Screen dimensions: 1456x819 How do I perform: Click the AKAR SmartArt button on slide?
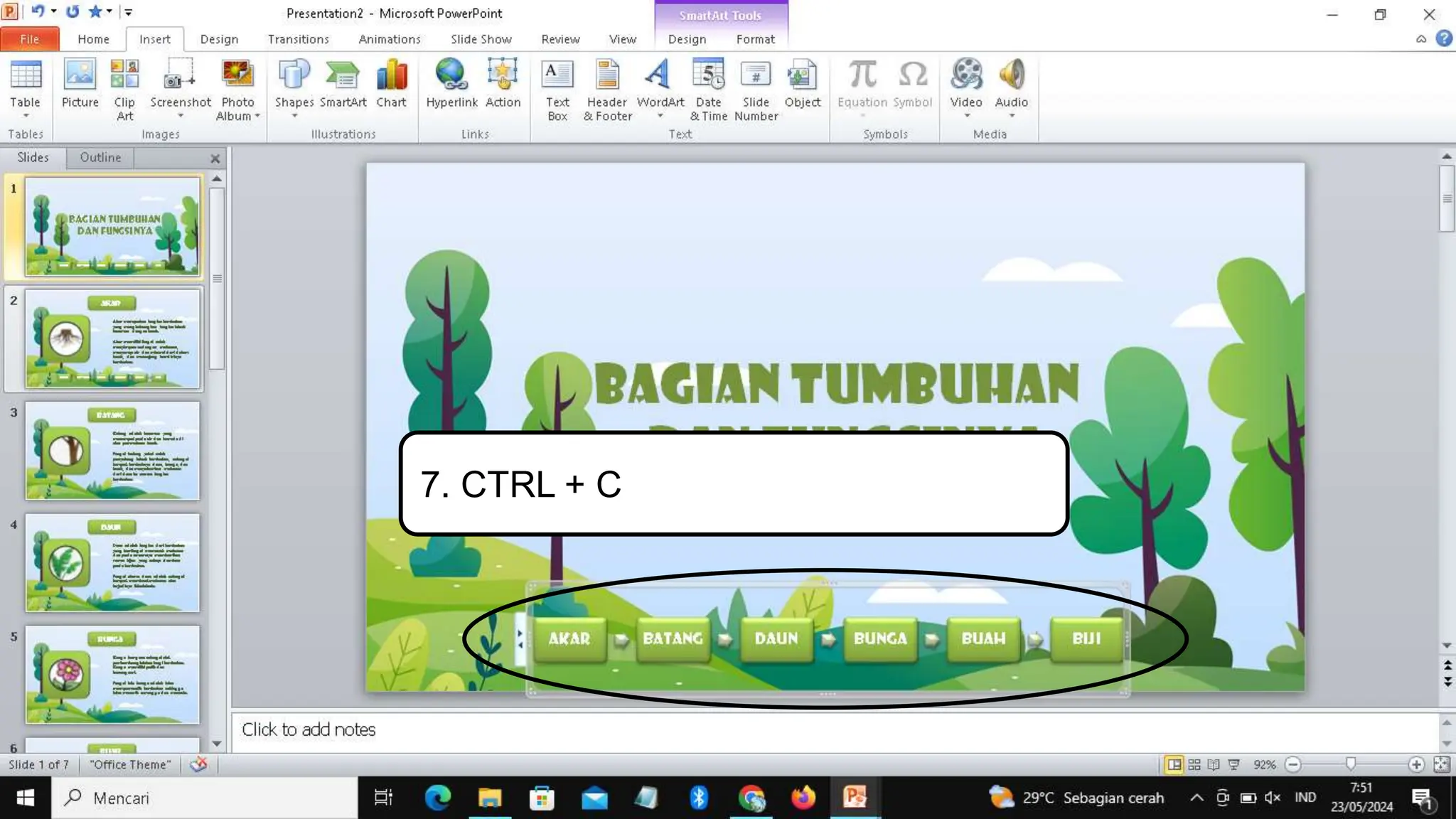[569, 638]
